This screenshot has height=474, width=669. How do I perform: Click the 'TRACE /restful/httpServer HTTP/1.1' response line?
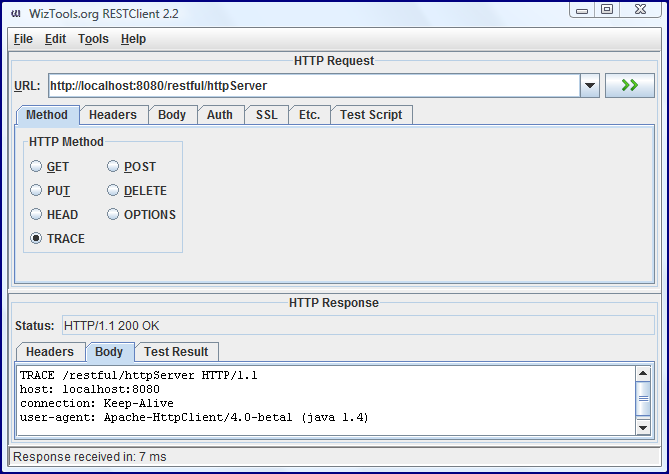[x=139, y=375]
